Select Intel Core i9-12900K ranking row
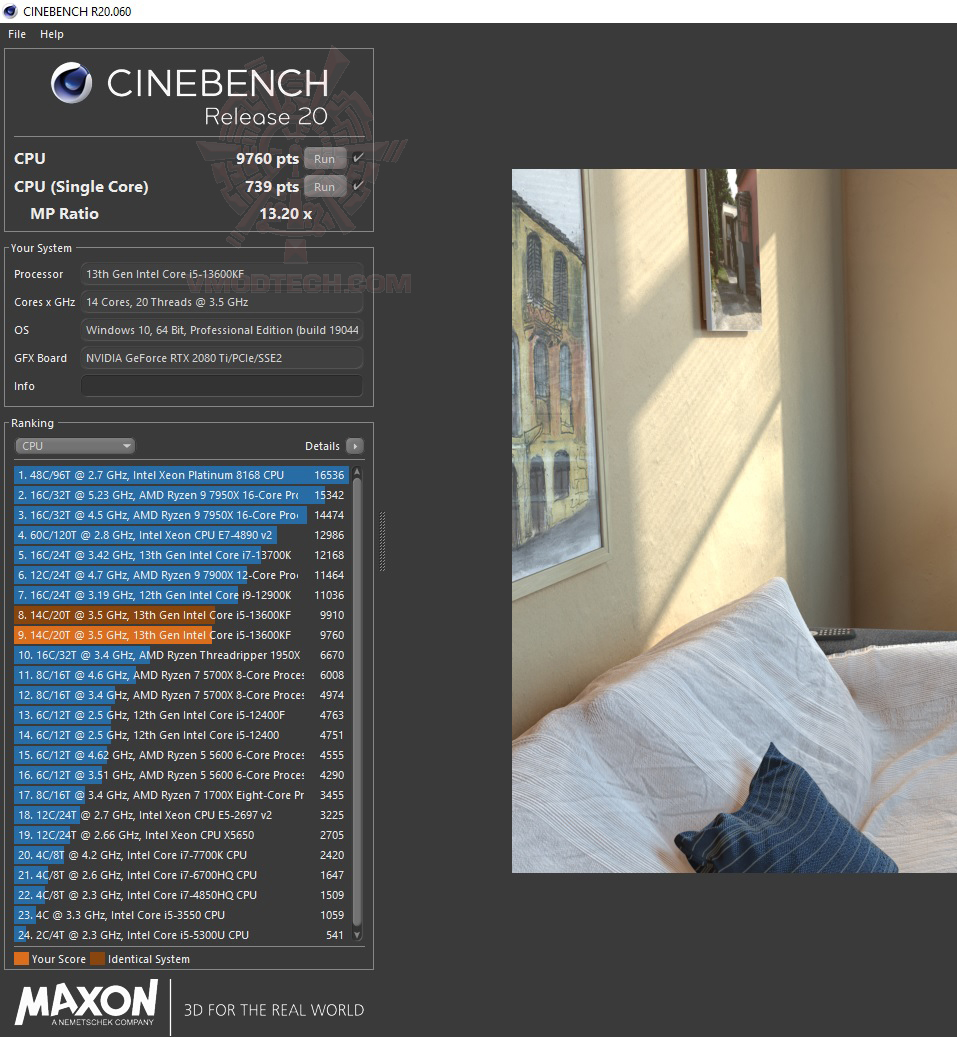This screenshot has height=1037, width=957. (x=181, y=595)
